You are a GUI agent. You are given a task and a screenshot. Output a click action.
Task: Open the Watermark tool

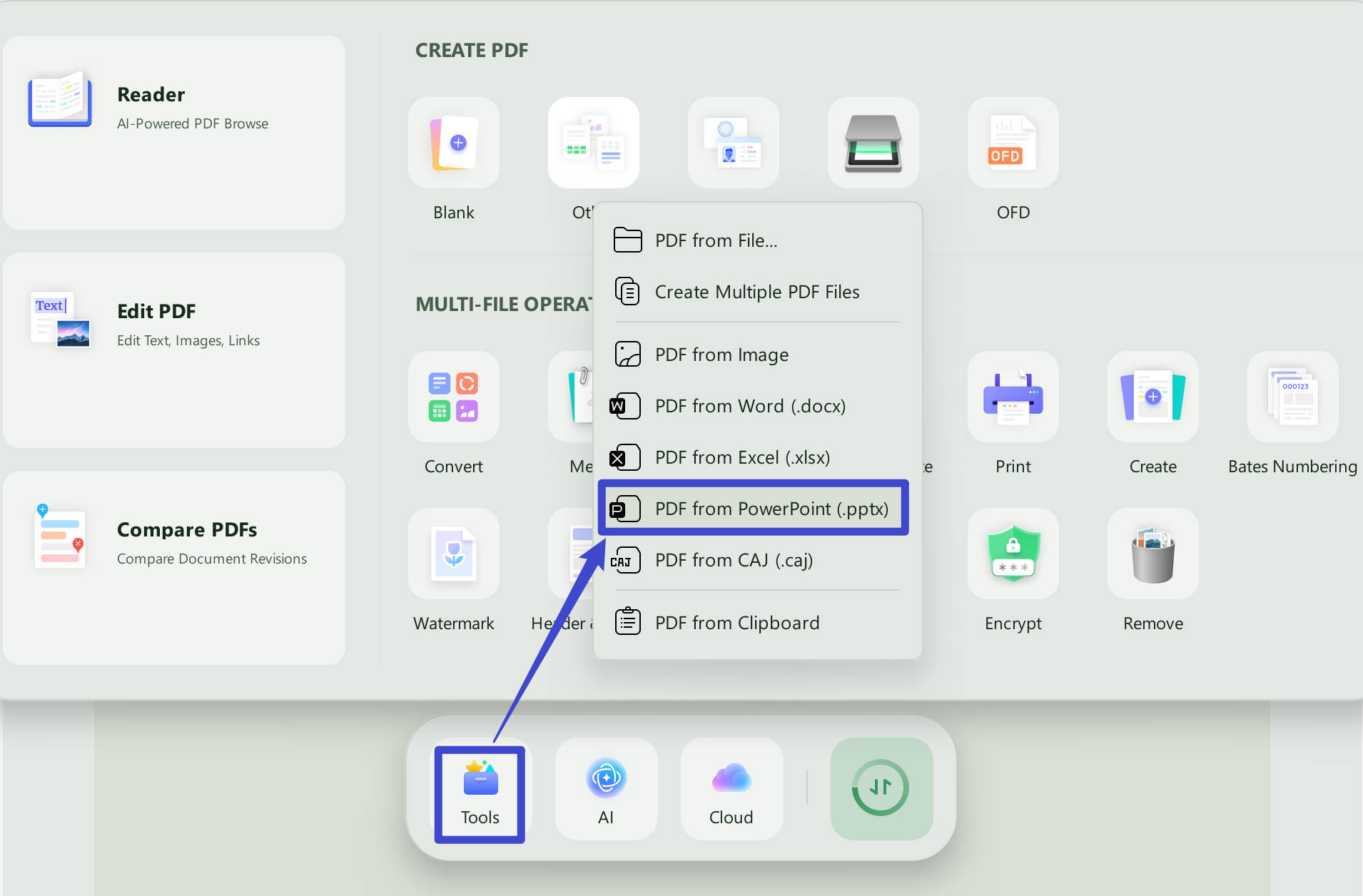click(x=454, y=554)
